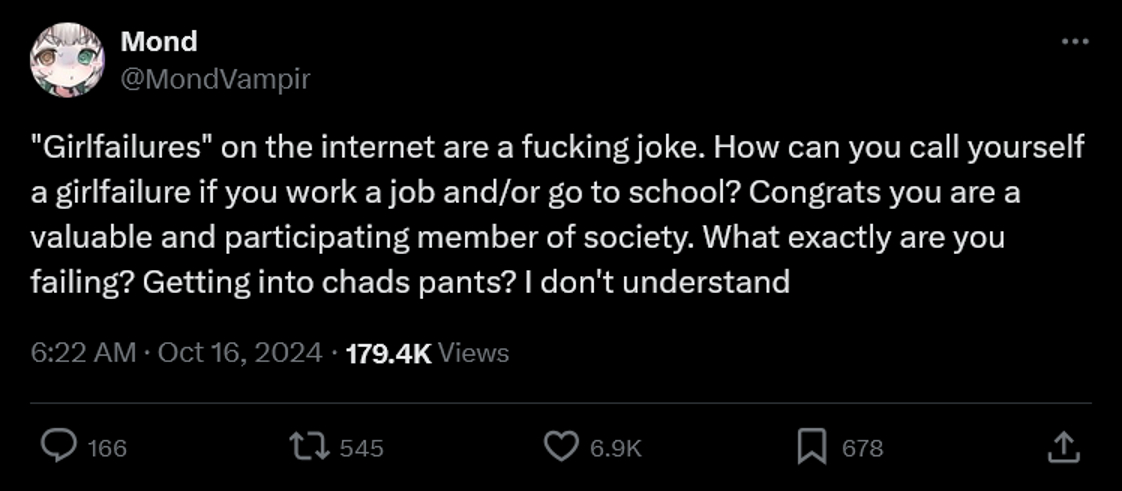1122x491 pixels.
Task: Click the Views label beside the count
Action: click(473, 353)
